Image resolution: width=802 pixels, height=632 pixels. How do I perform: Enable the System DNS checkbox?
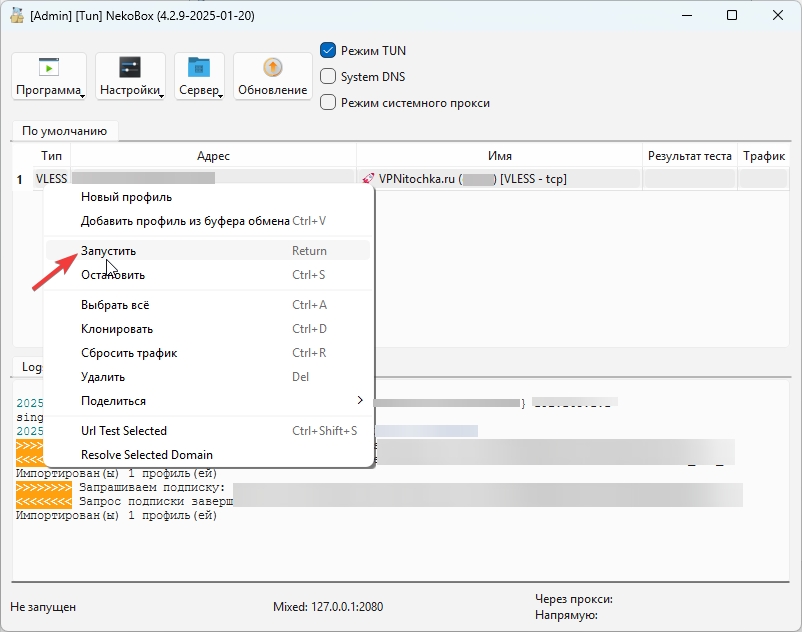pyautogui.click(x=328, y=76)
